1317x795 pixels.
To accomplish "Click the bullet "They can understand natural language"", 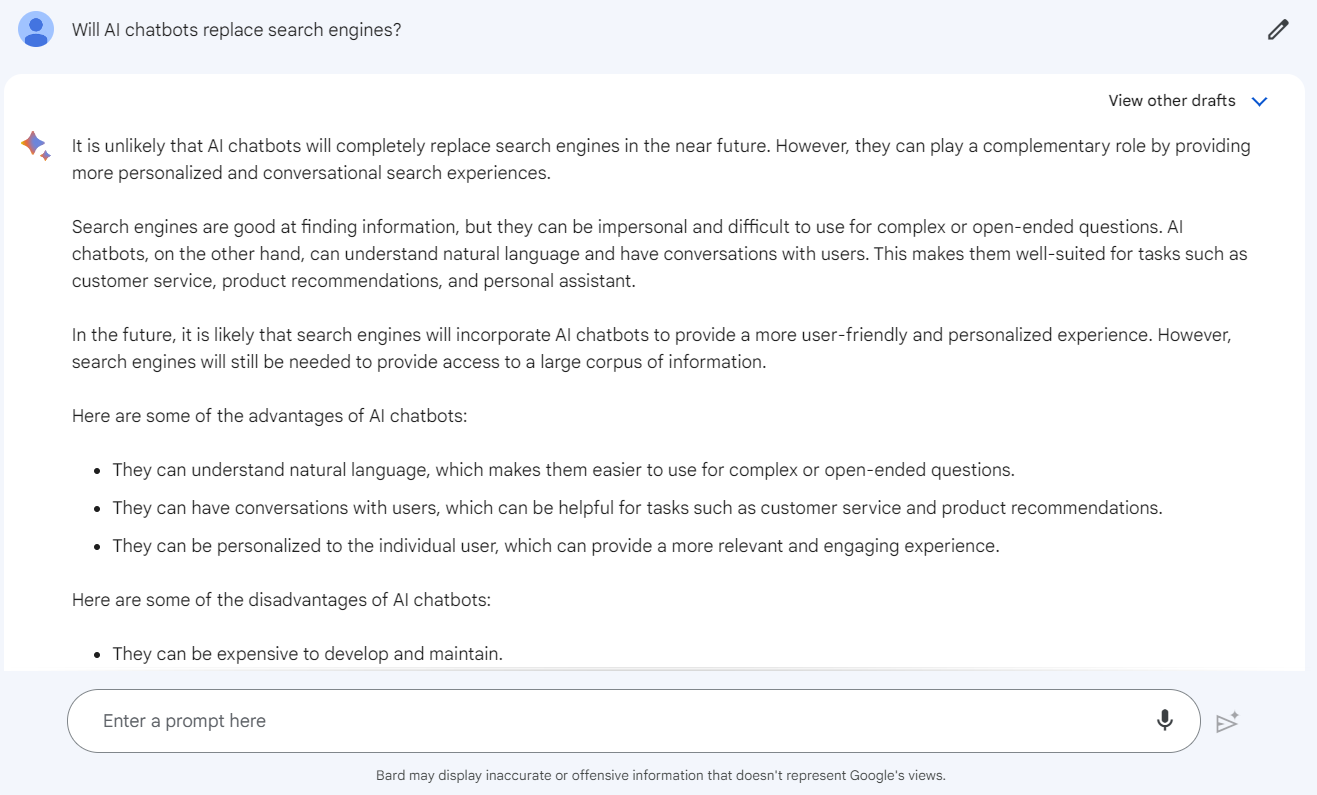I will (x=562, y=470).
